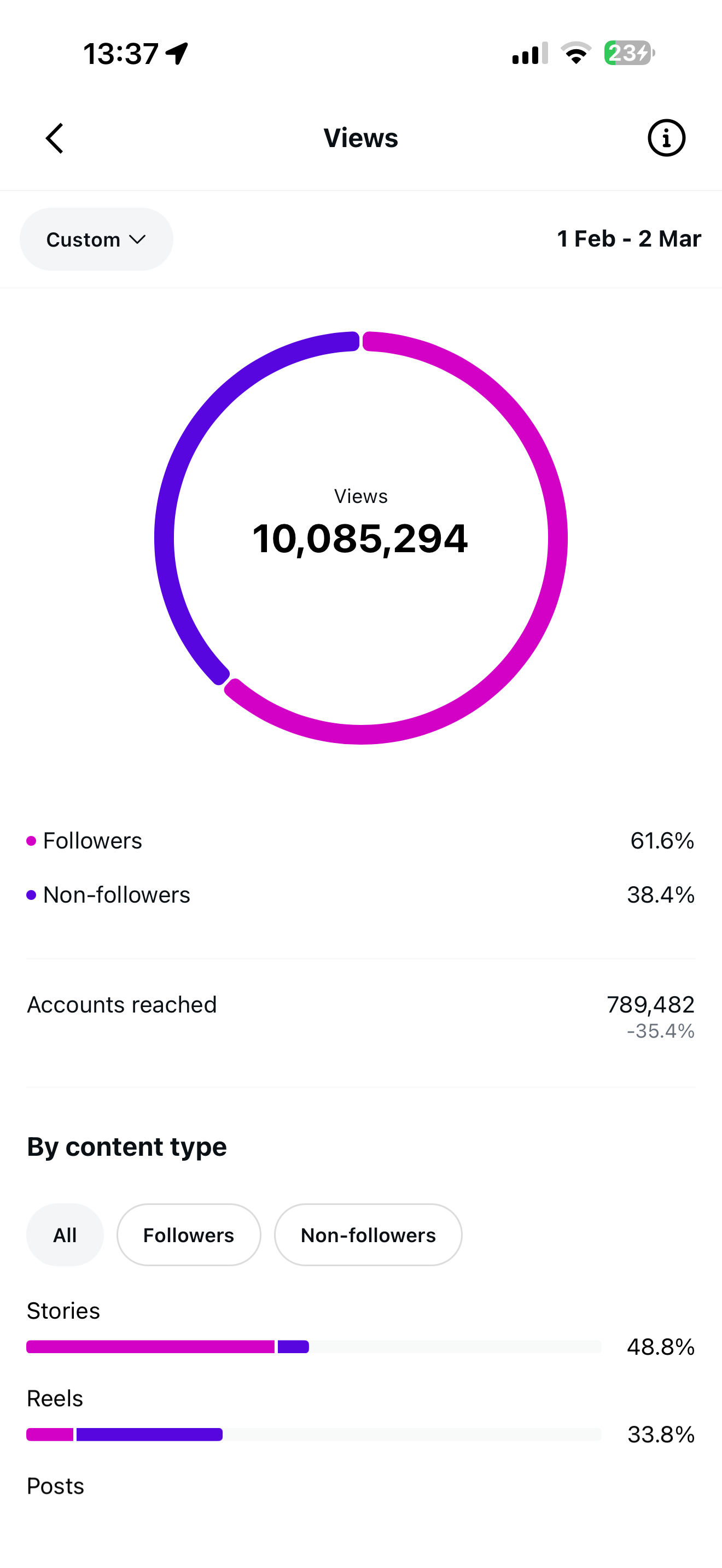Tap the Stories views progress bar
Screen dimensions: 722x1568
click(313, 1347)
